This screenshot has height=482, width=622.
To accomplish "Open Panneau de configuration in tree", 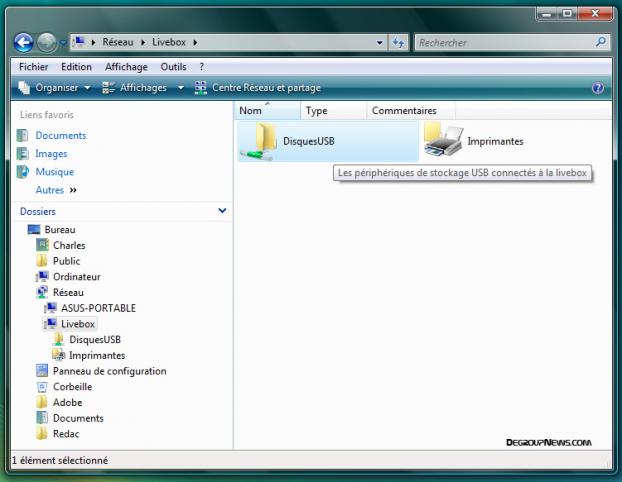I will click(109, 371).
